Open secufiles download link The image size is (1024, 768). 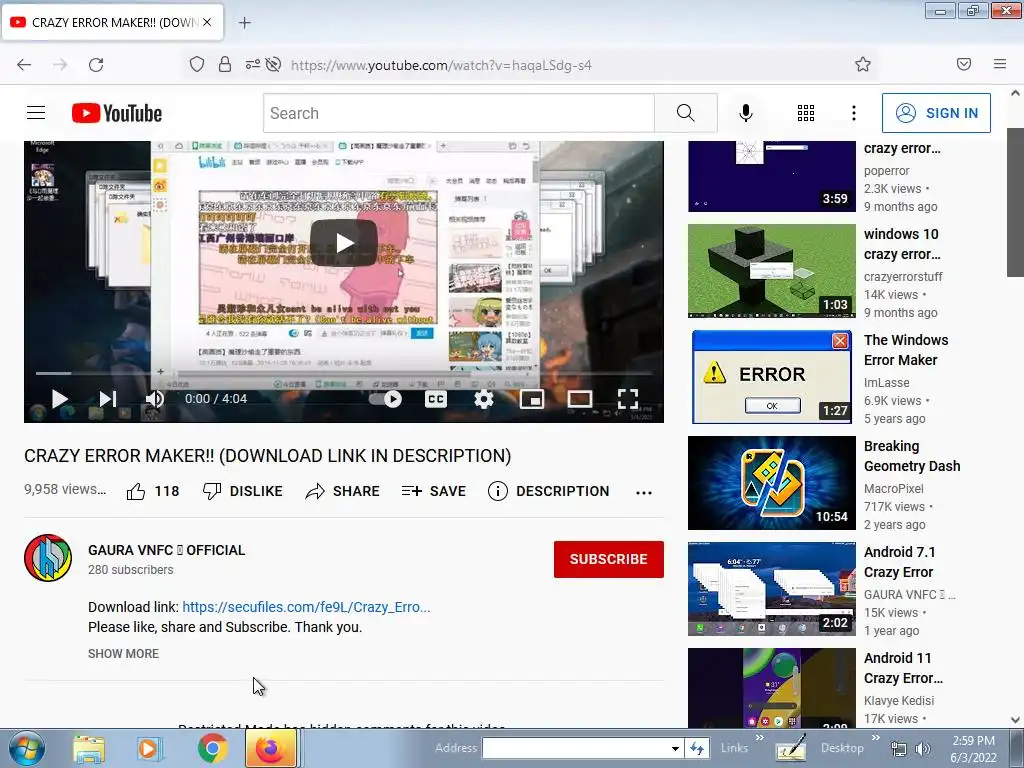306,607
